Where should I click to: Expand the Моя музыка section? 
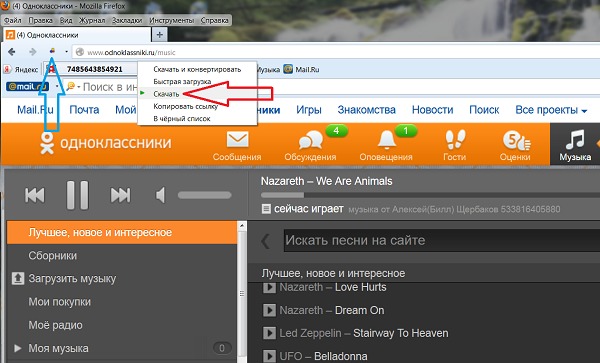[17, 348]
